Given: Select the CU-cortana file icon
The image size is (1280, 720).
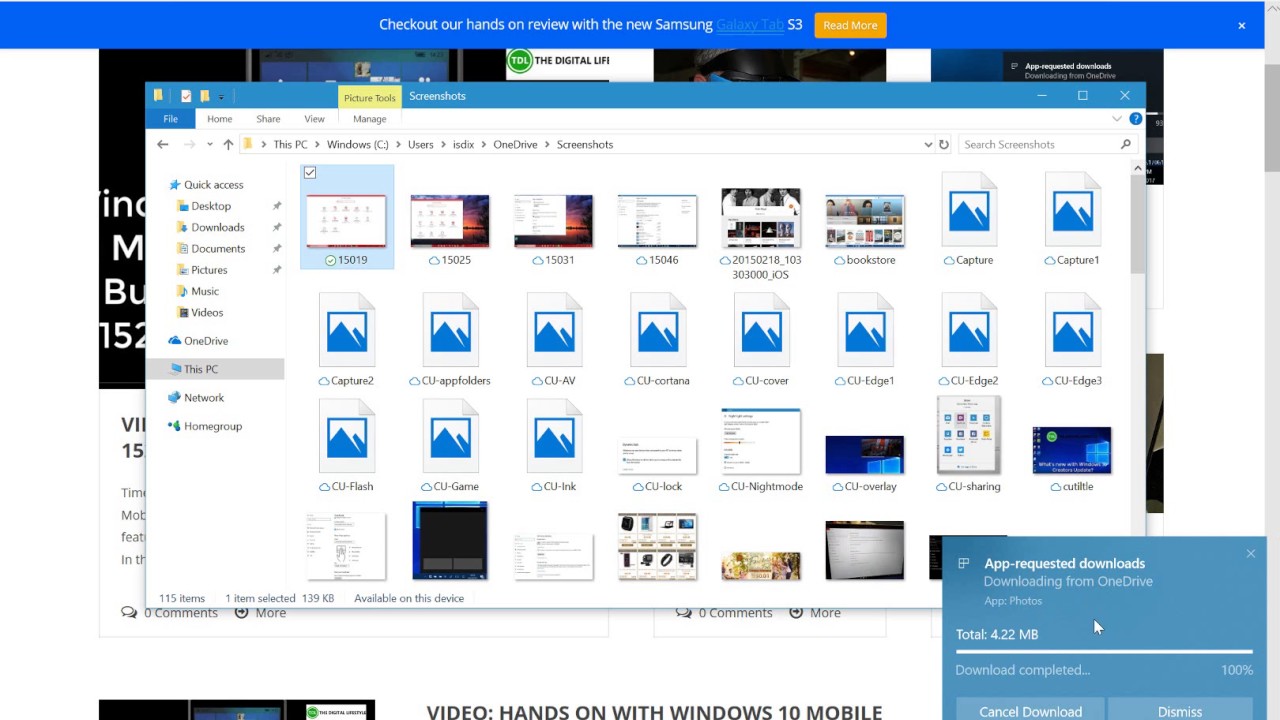Looking at the screenshot, I should (658, 330).
